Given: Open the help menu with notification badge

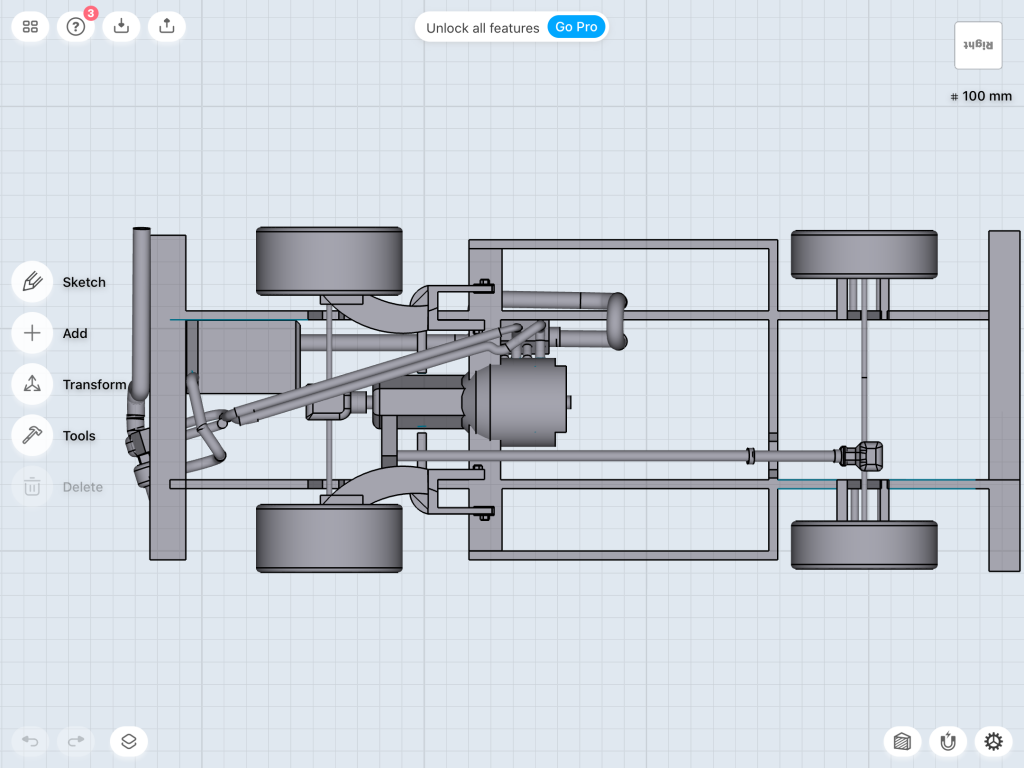Looking at the screenshot, I should click(x=76, y=27).
